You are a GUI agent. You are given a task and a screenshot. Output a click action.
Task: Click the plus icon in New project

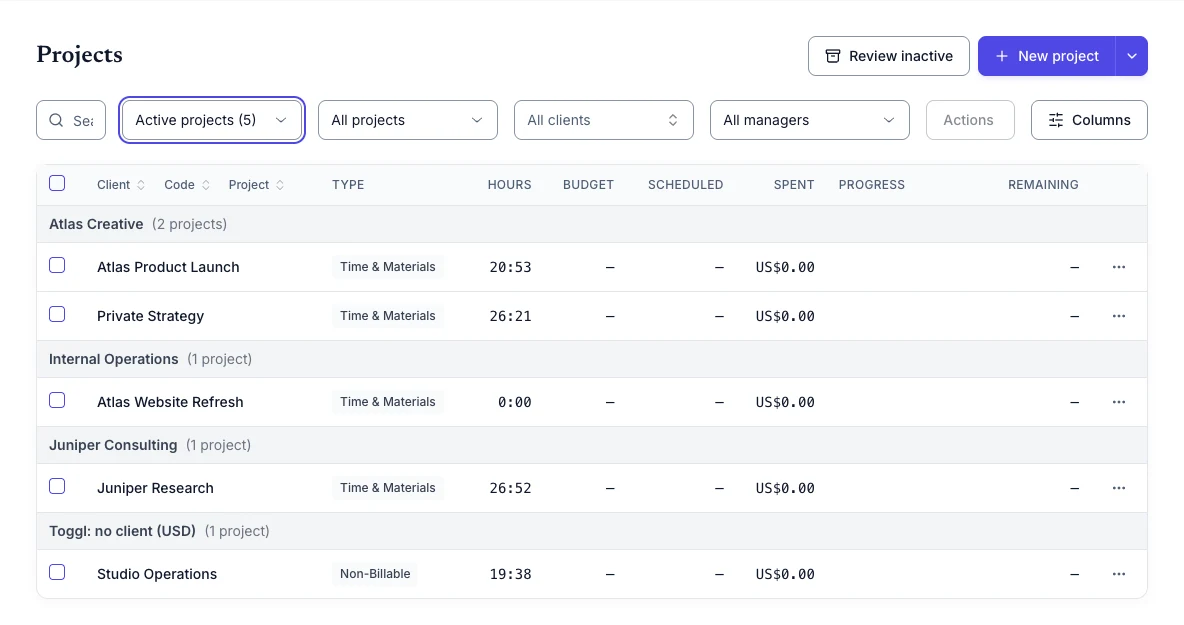click(1001, 56)
